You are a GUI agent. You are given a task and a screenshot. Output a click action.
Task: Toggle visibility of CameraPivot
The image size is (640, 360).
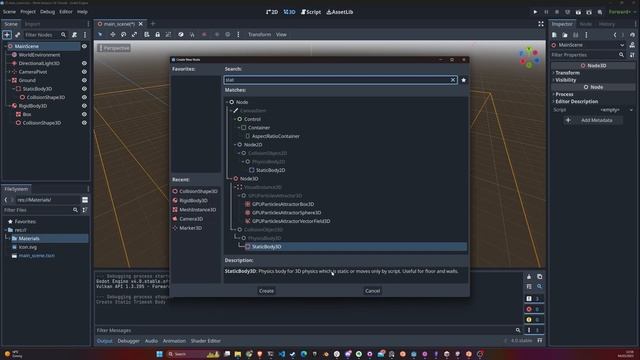point(84,72)
